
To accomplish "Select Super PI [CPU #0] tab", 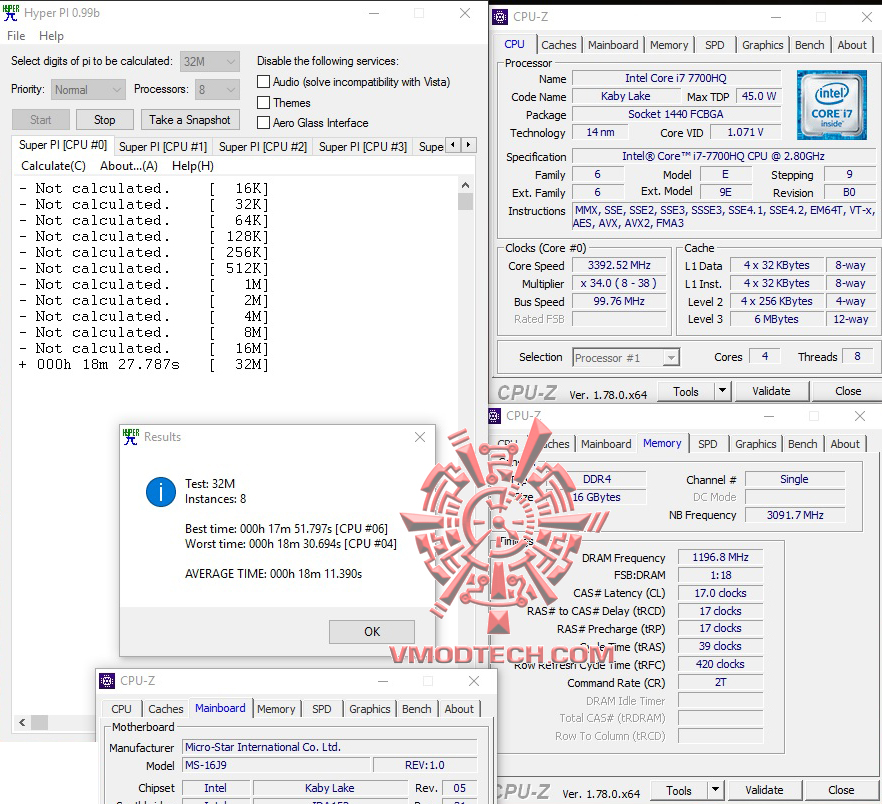I will tap(63, 145).
